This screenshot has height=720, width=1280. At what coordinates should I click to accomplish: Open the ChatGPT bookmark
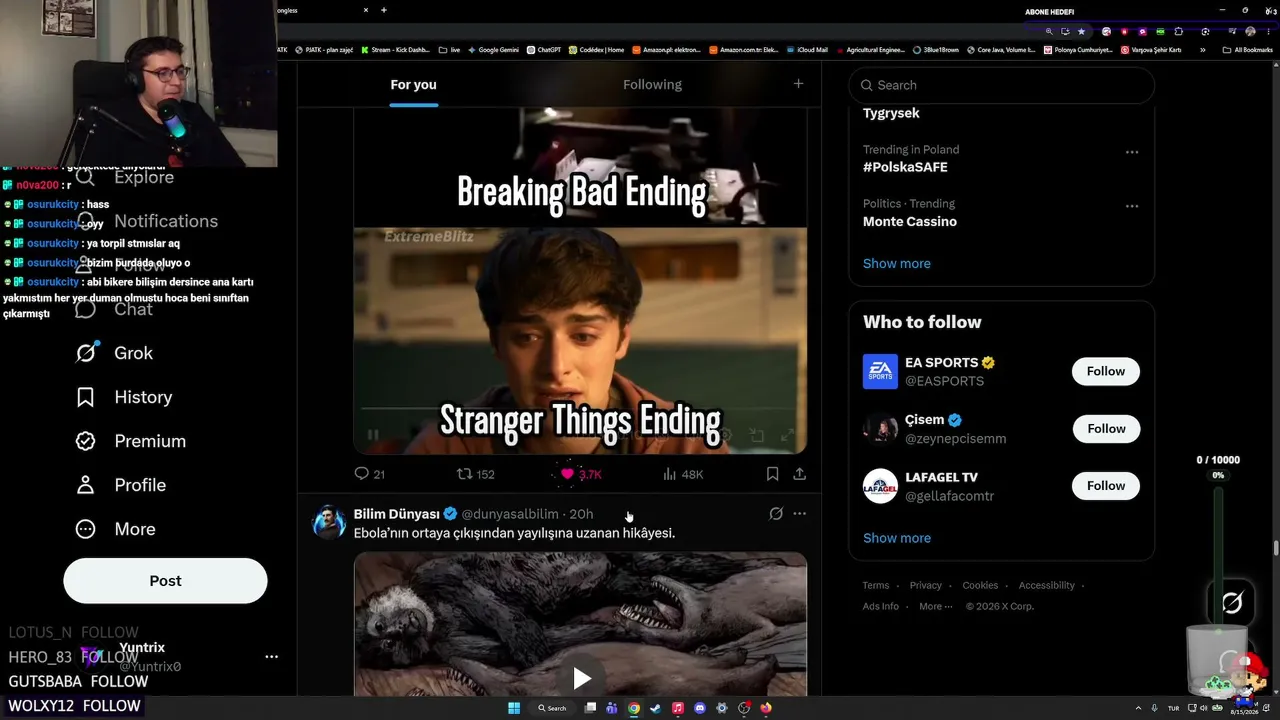point(544,49)
